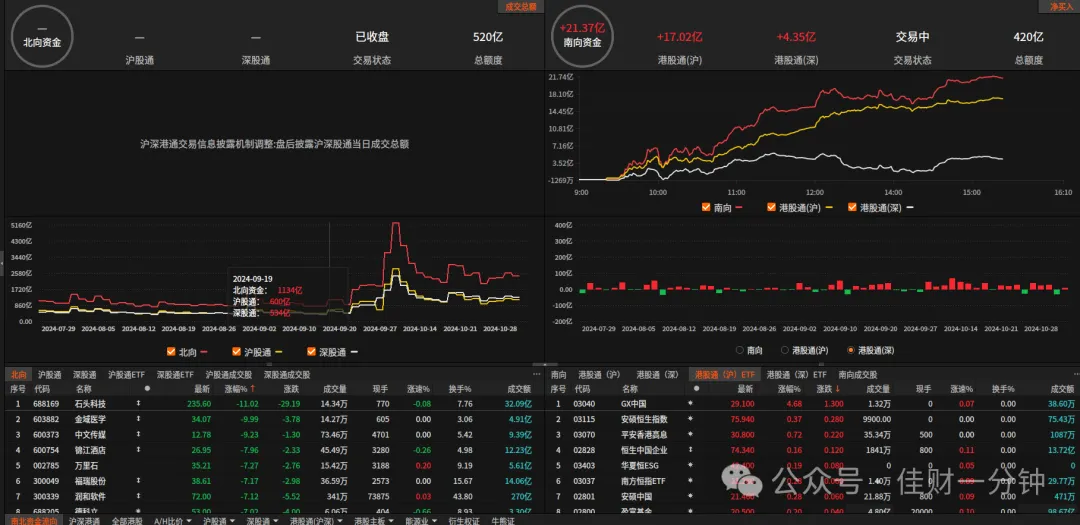Open the 牛熊证 bottom tab
This screenshot has width=1080, height=525.
click(x=502, y=520)
